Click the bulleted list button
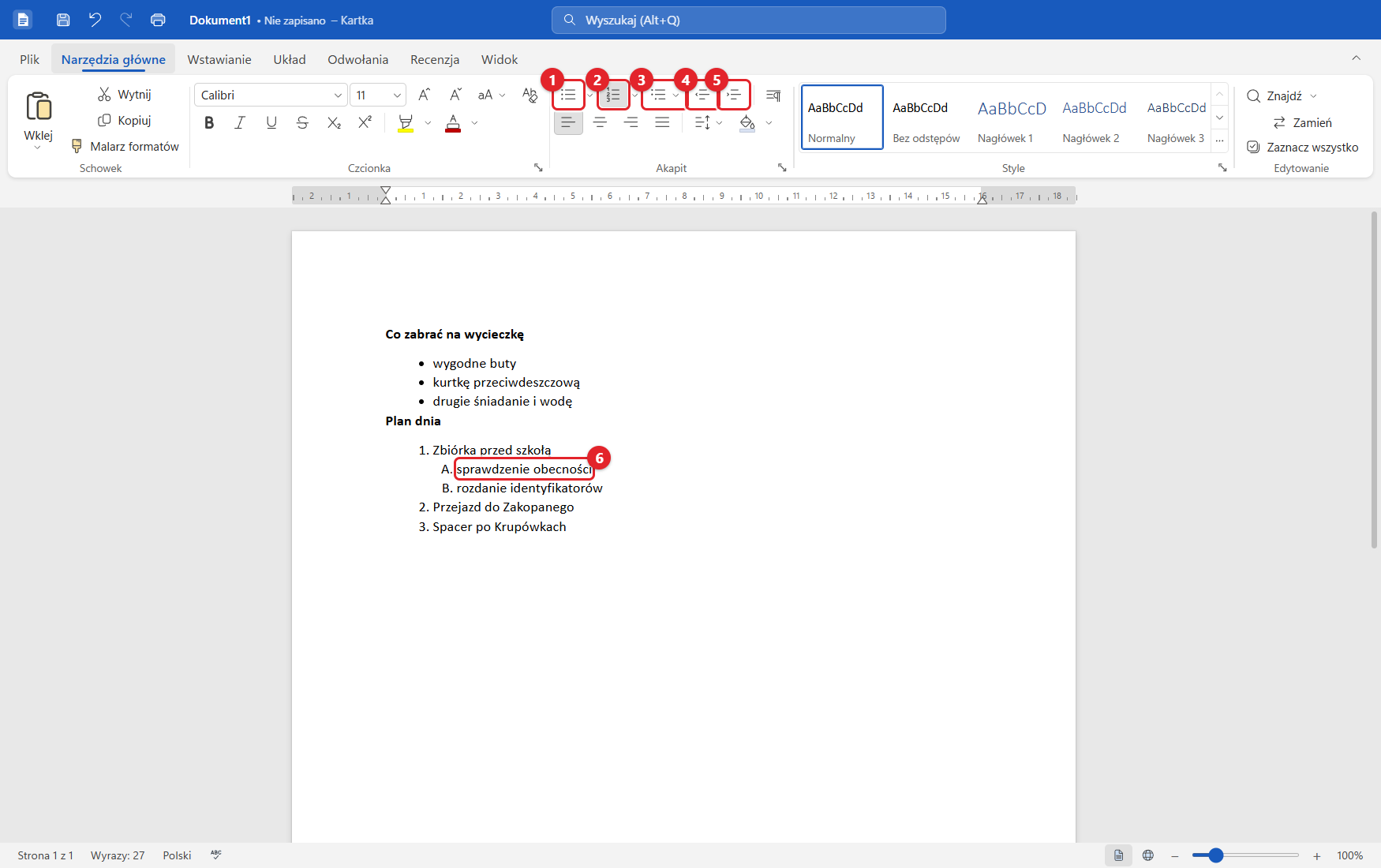 568,95
